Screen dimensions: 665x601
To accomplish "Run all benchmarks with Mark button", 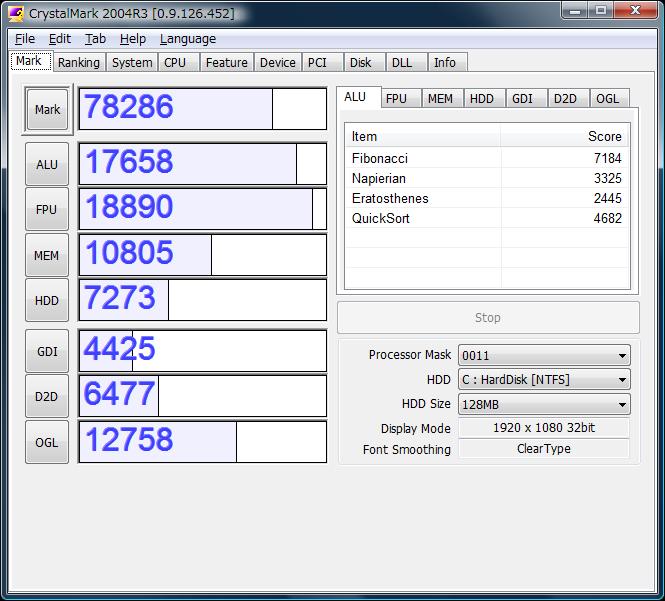I will pyautogui.click(x=47, y=110).
